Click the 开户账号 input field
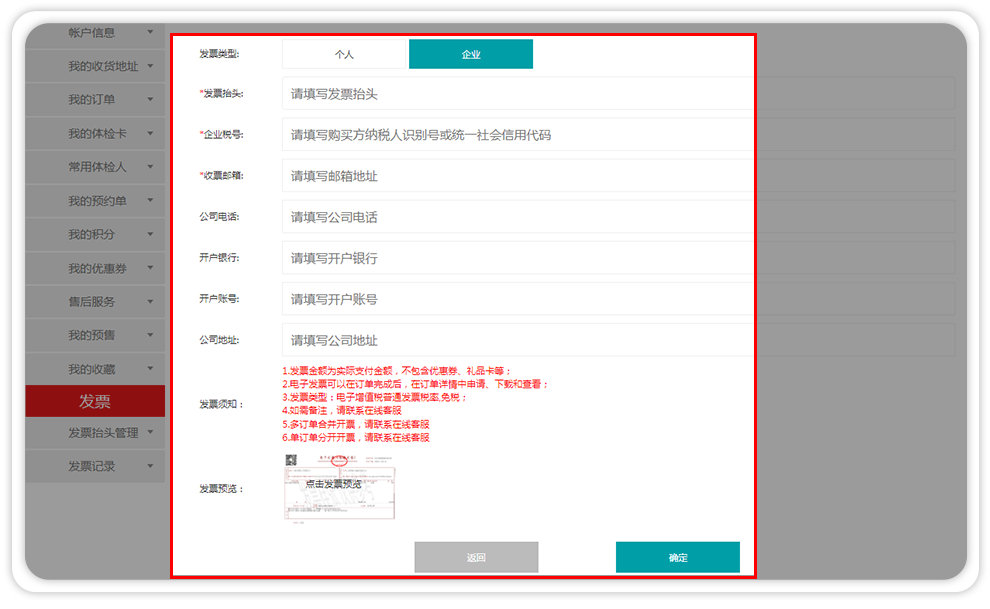 coord(517,299)
